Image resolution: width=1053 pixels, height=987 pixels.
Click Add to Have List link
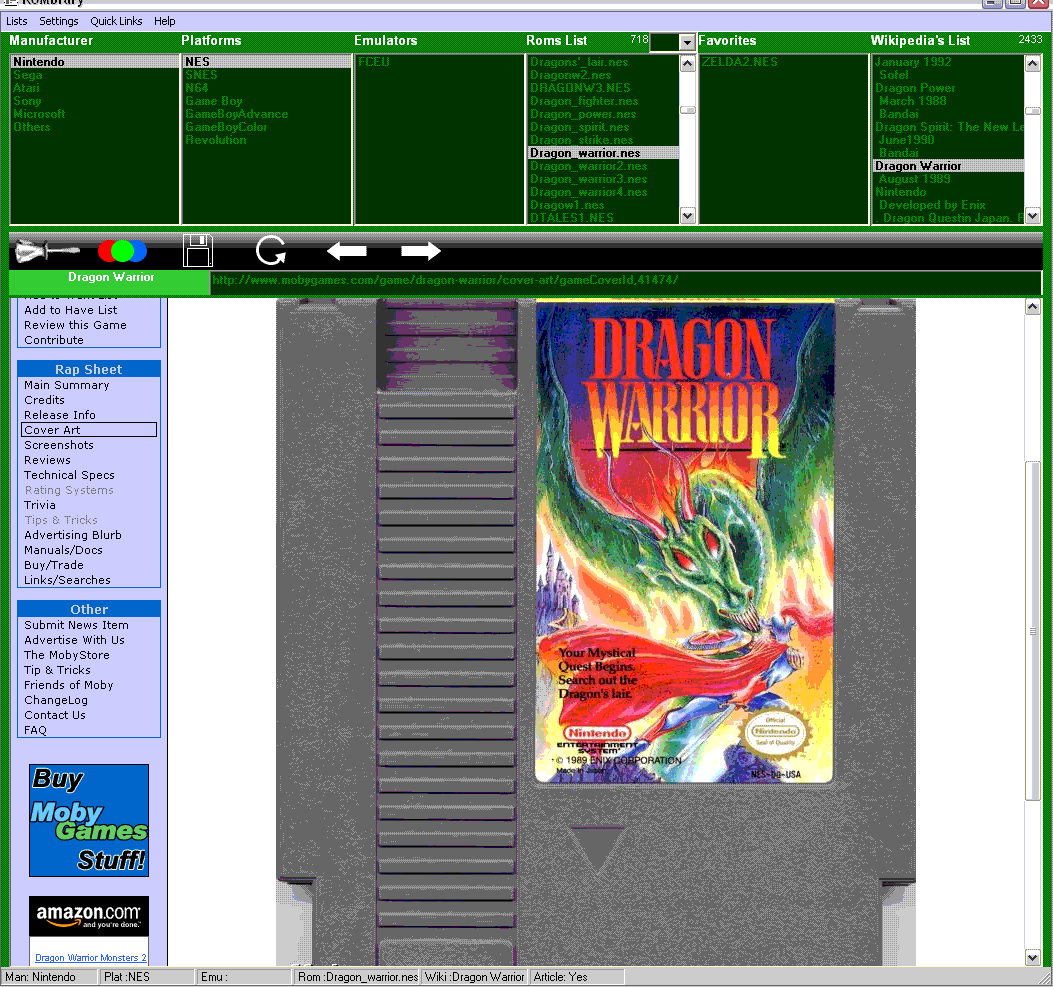coord(71,310)
